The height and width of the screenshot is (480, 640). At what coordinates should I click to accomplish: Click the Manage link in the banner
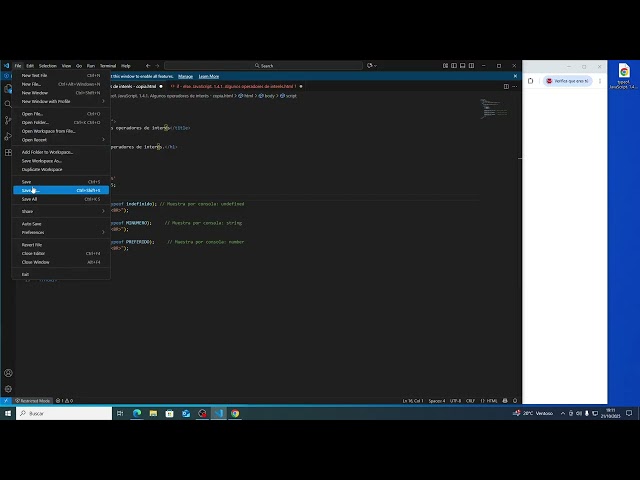pyautogui.click(x=185, y=76)
